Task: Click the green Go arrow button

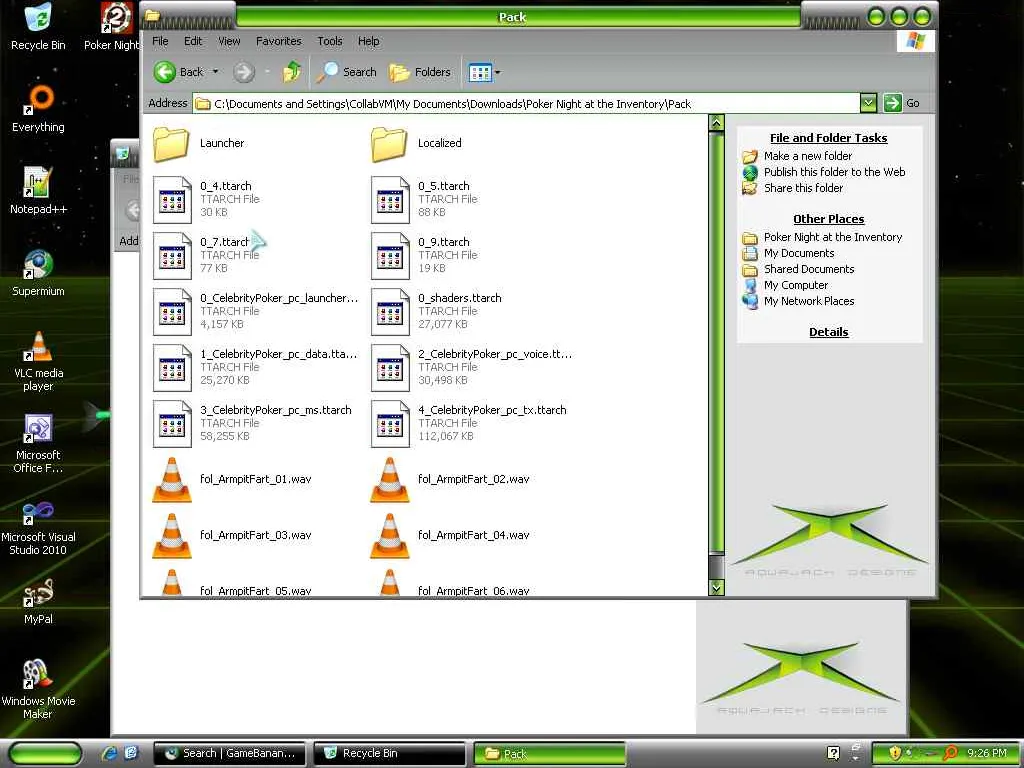Action: (892, 103)
